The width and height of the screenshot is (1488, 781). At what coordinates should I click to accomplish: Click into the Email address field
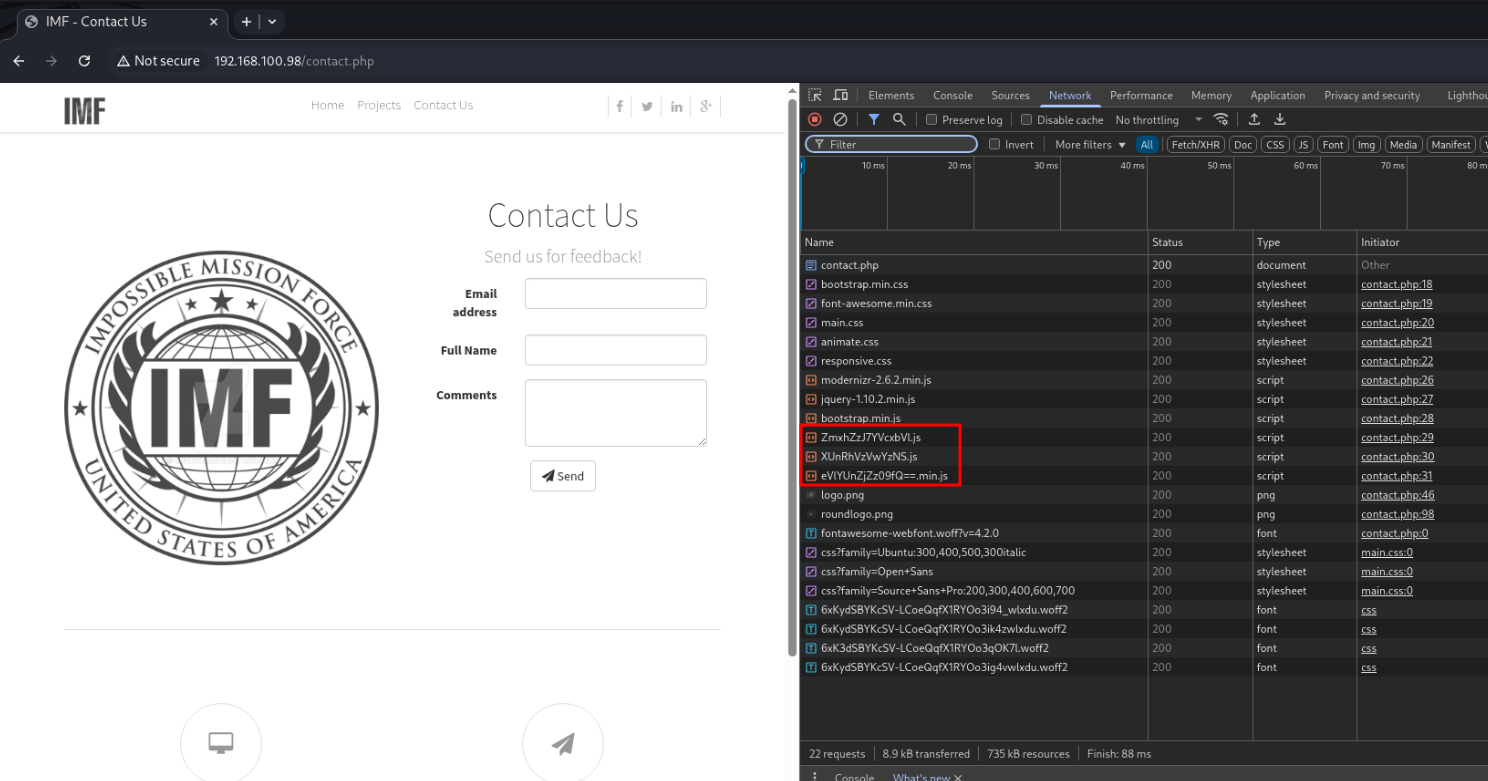pos(616,294)
